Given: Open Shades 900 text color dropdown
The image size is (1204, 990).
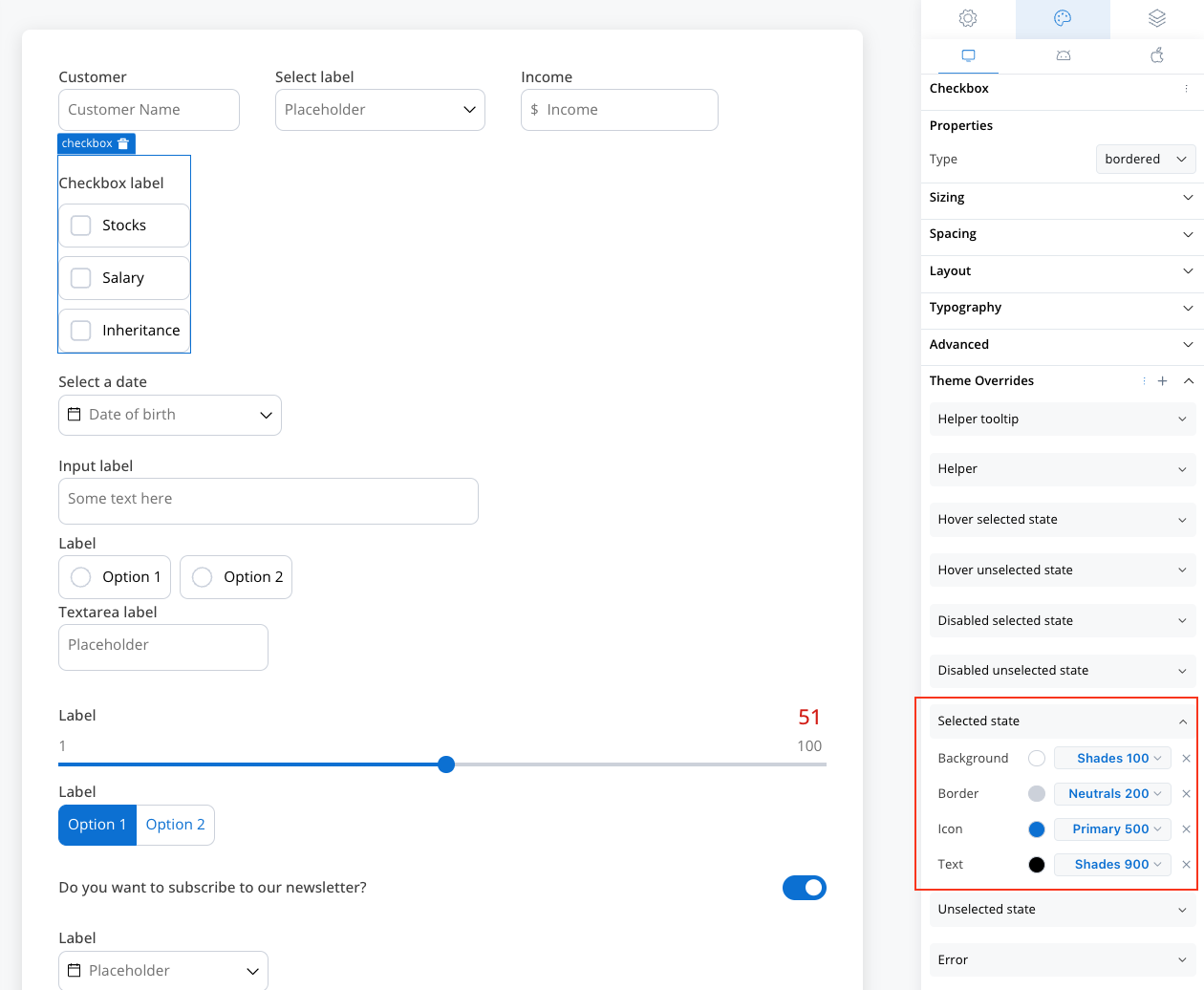Looking at the screenshot, I should click(x=1112, y=864).
